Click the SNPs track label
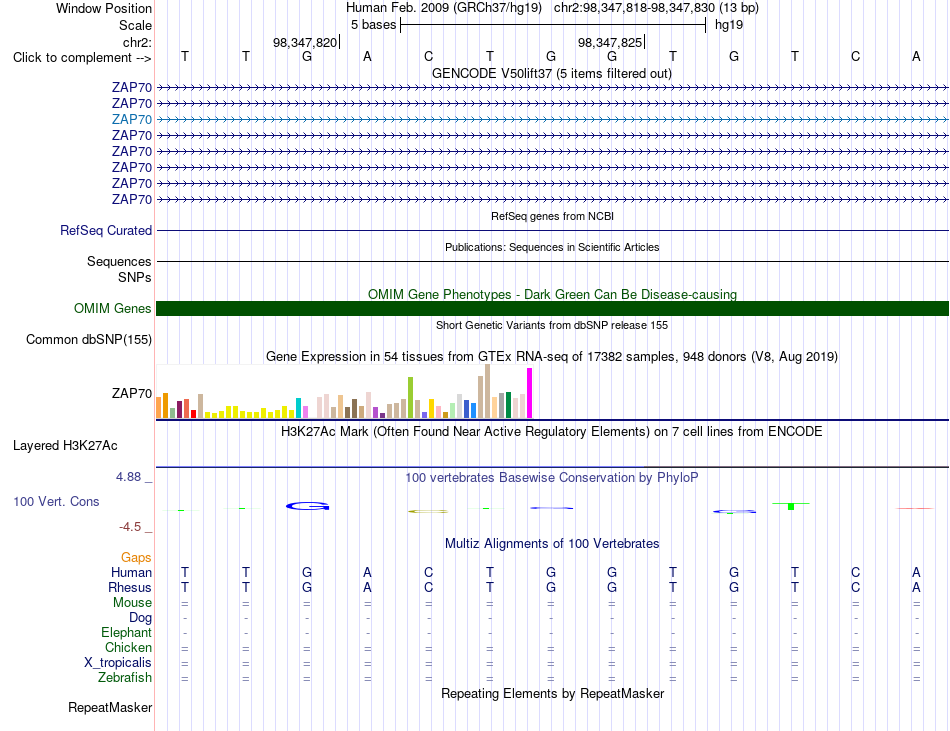This screenshot has width=950, height=731. (135, 277)
